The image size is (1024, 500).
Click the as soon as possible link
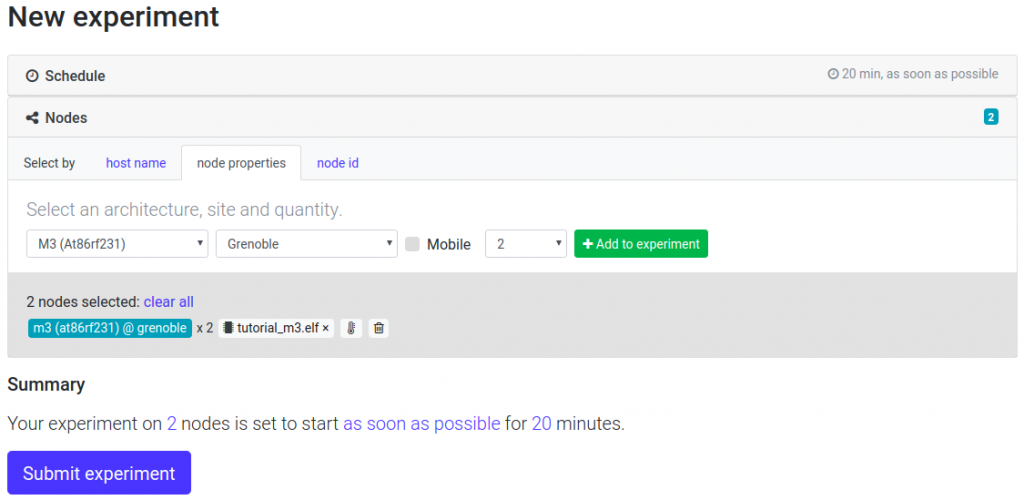click(422, 424)
